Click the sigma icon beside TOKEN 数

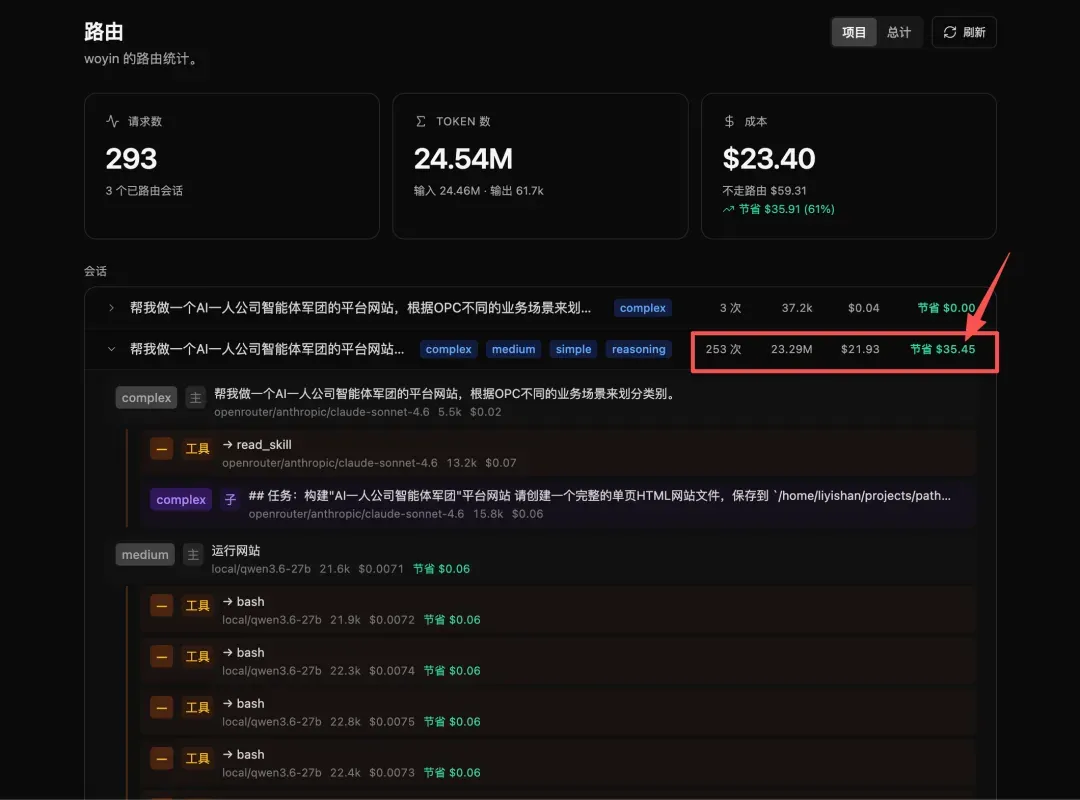click(x=420, y=121)
